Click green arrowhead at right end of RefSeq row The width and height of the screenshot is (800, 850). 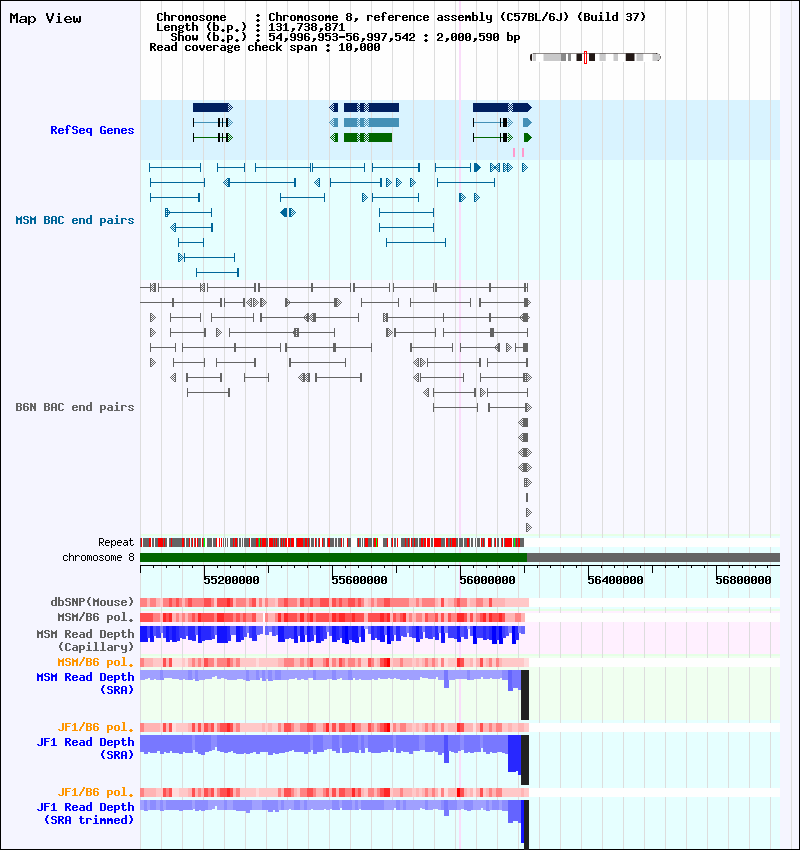[x=527, y=138]
